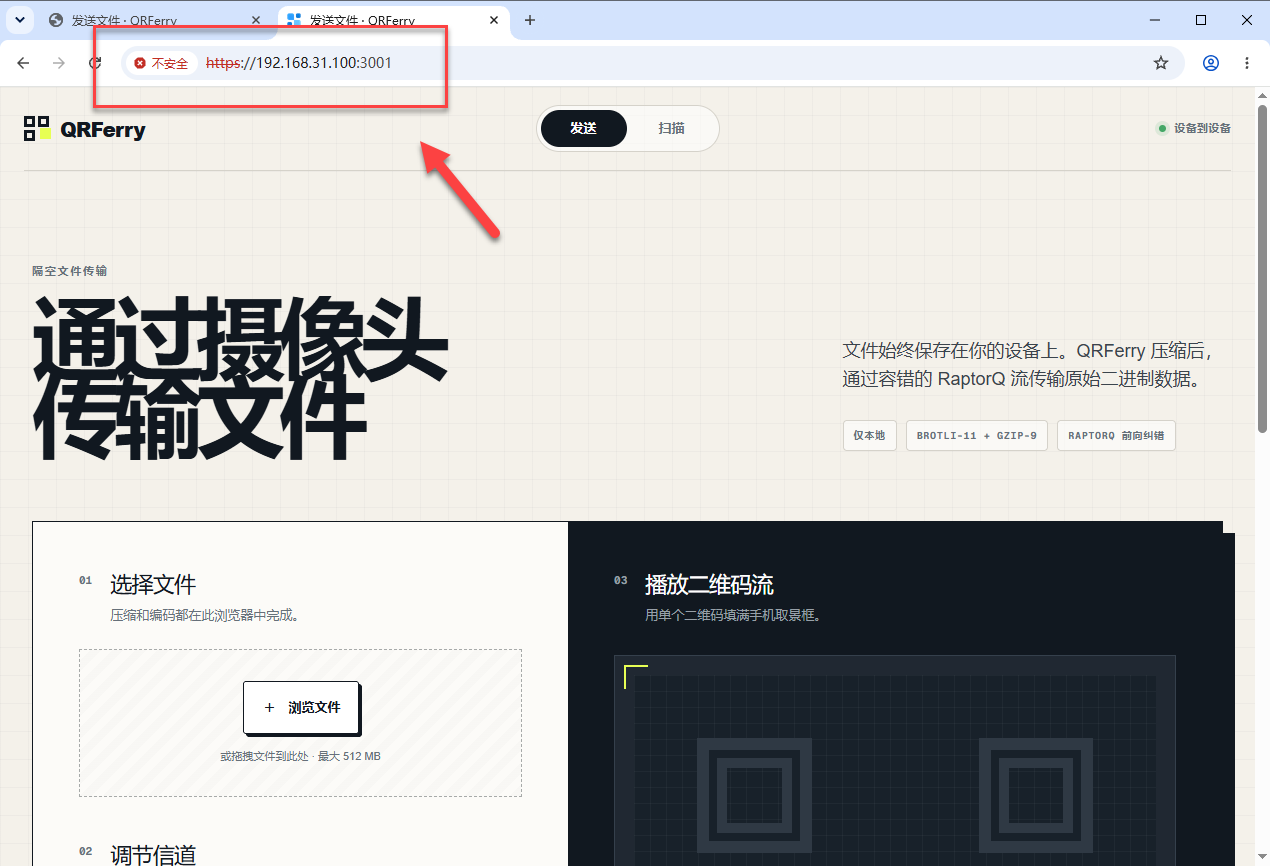Click the QRFerry brand name text
Image resolution: width=1270 pixels, height=866 pixels.
103,129
